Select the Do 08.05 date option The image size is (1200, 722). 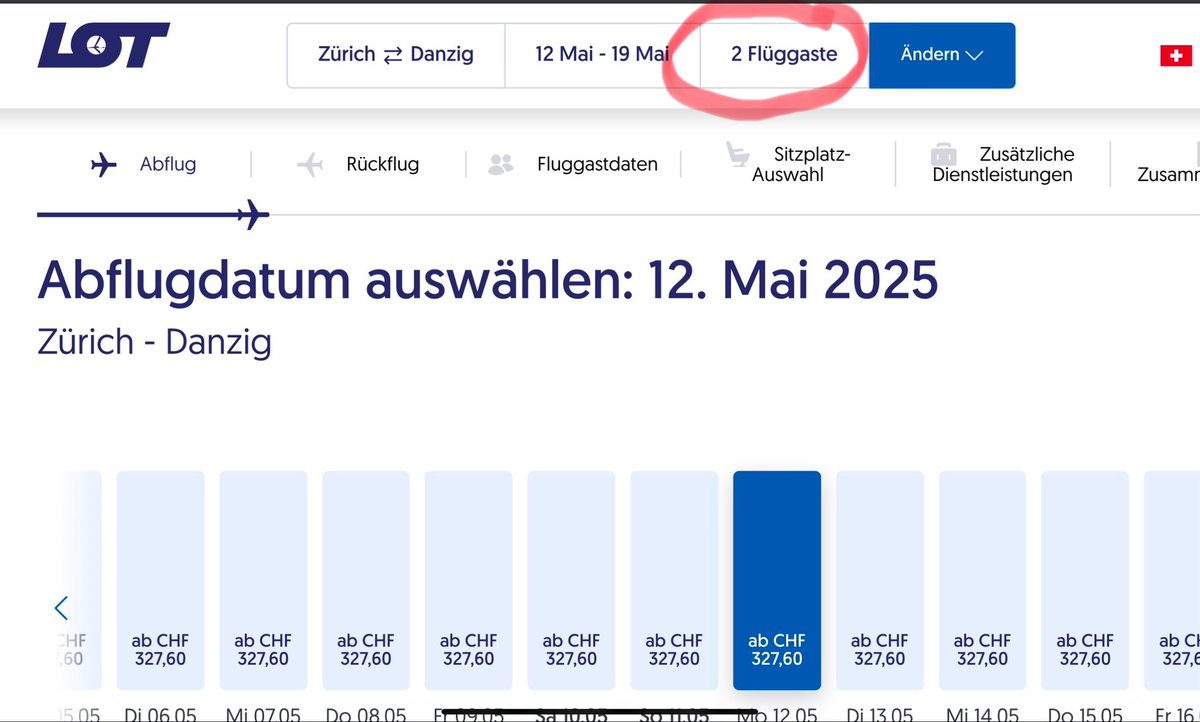366,580
